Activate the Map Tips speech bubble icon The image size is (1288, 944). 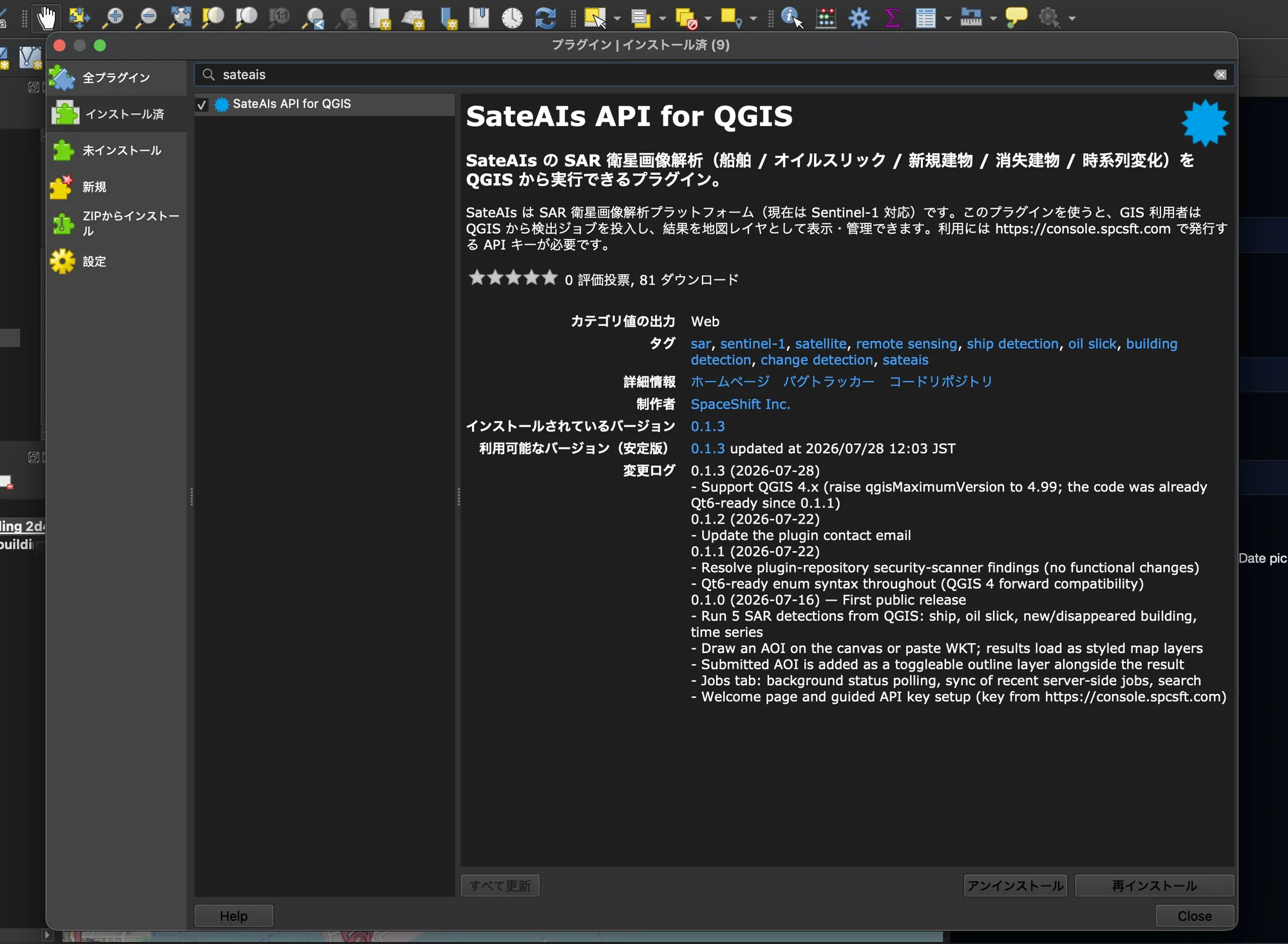click(x=1016, y=17)
